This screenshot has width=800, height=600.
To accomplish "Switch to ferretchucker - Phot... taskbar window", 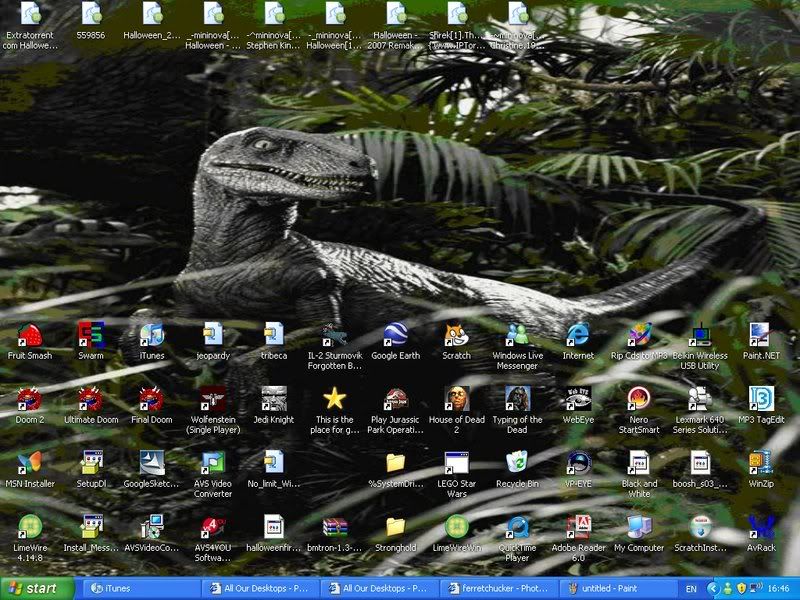I will (499, 588).
